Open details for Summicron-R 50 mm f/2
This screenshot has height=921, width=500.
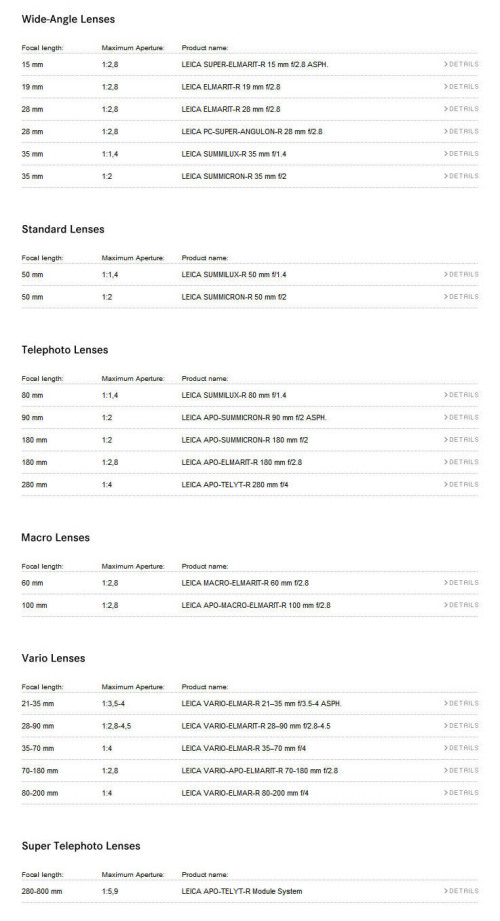[x=461, y=297]
